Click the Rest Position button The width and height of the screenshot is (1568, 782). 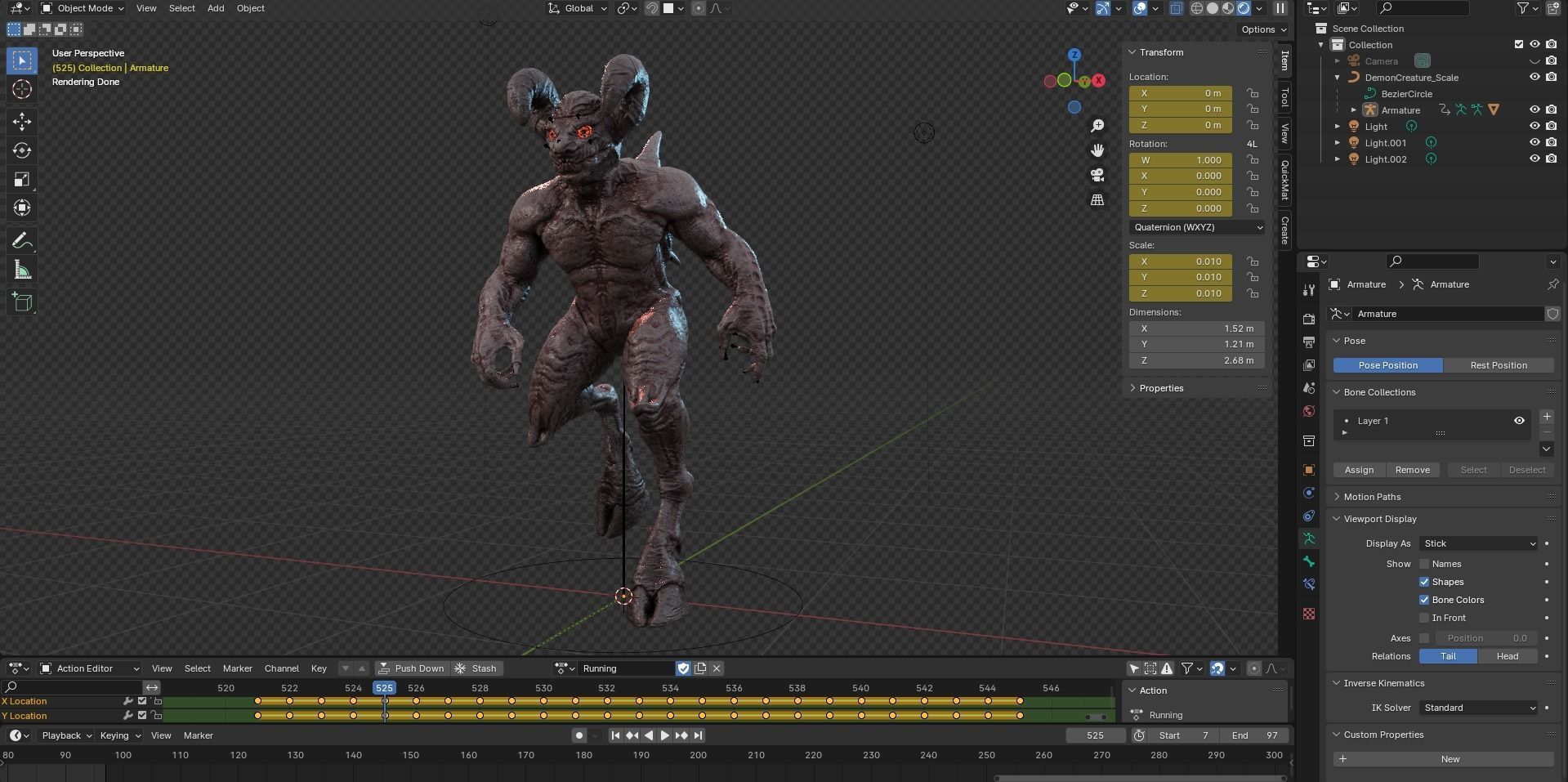click(1499, 365)
